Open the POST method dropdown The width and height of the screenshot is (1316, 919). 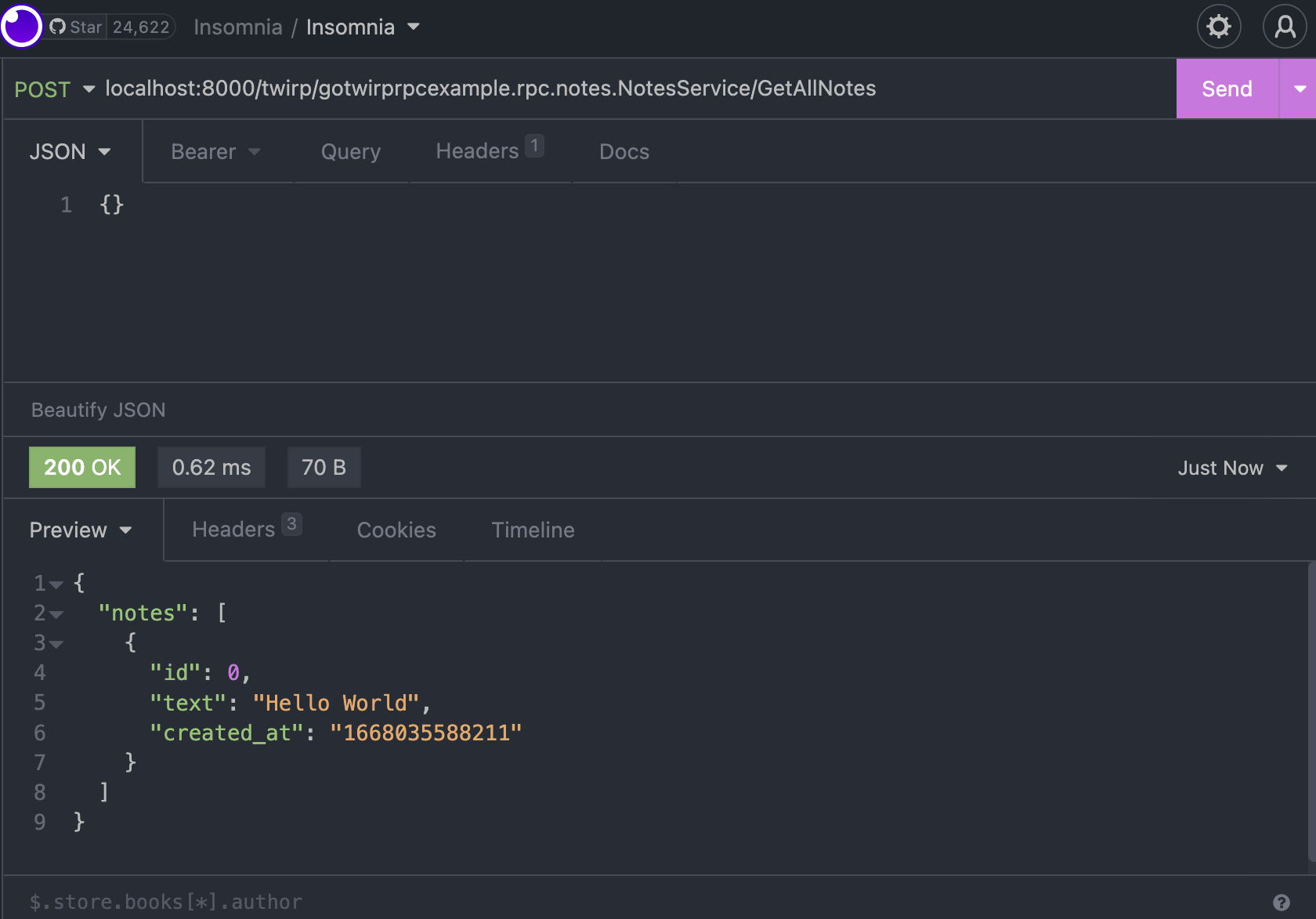pyautogui.click(x=54, y=89)
